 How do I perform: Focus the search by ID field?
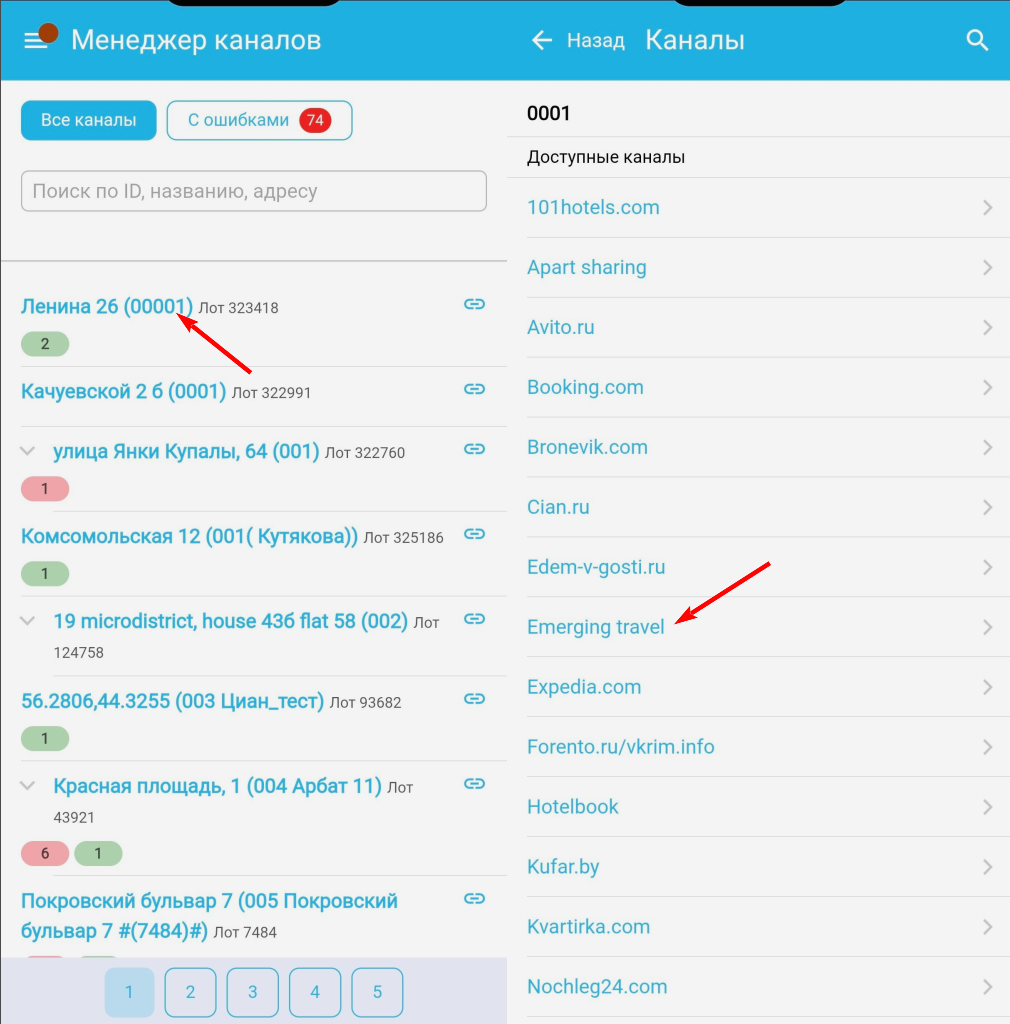pos(254,191)
